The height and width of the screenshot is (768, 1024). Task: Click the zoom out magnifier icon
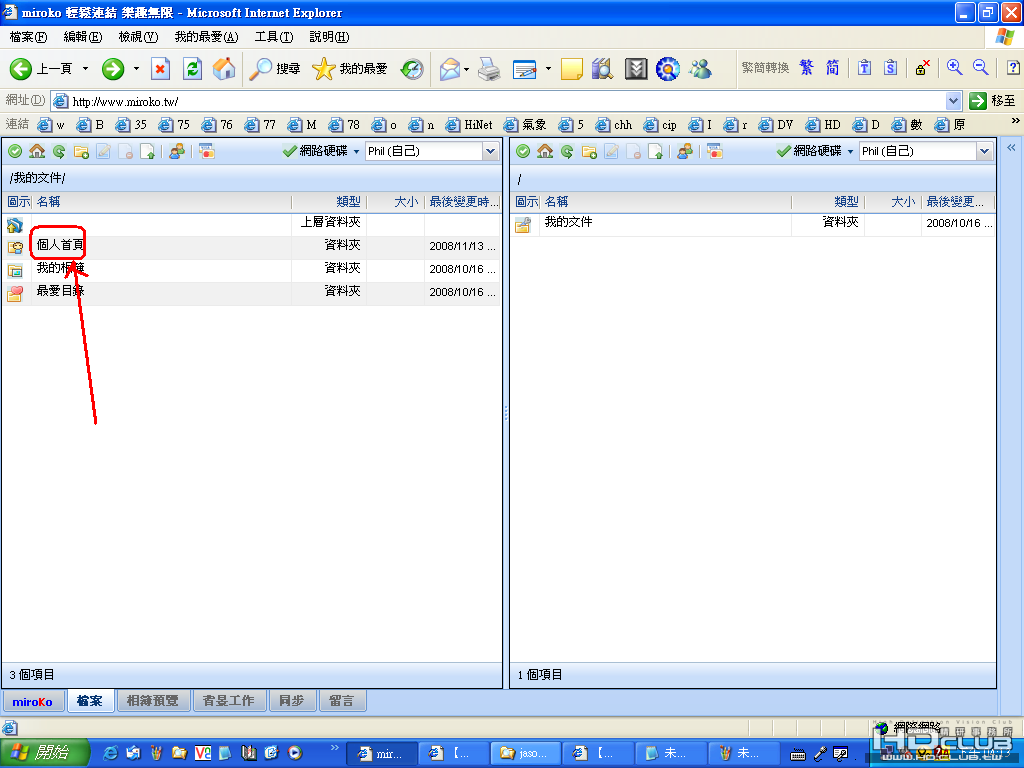(980, 67)
